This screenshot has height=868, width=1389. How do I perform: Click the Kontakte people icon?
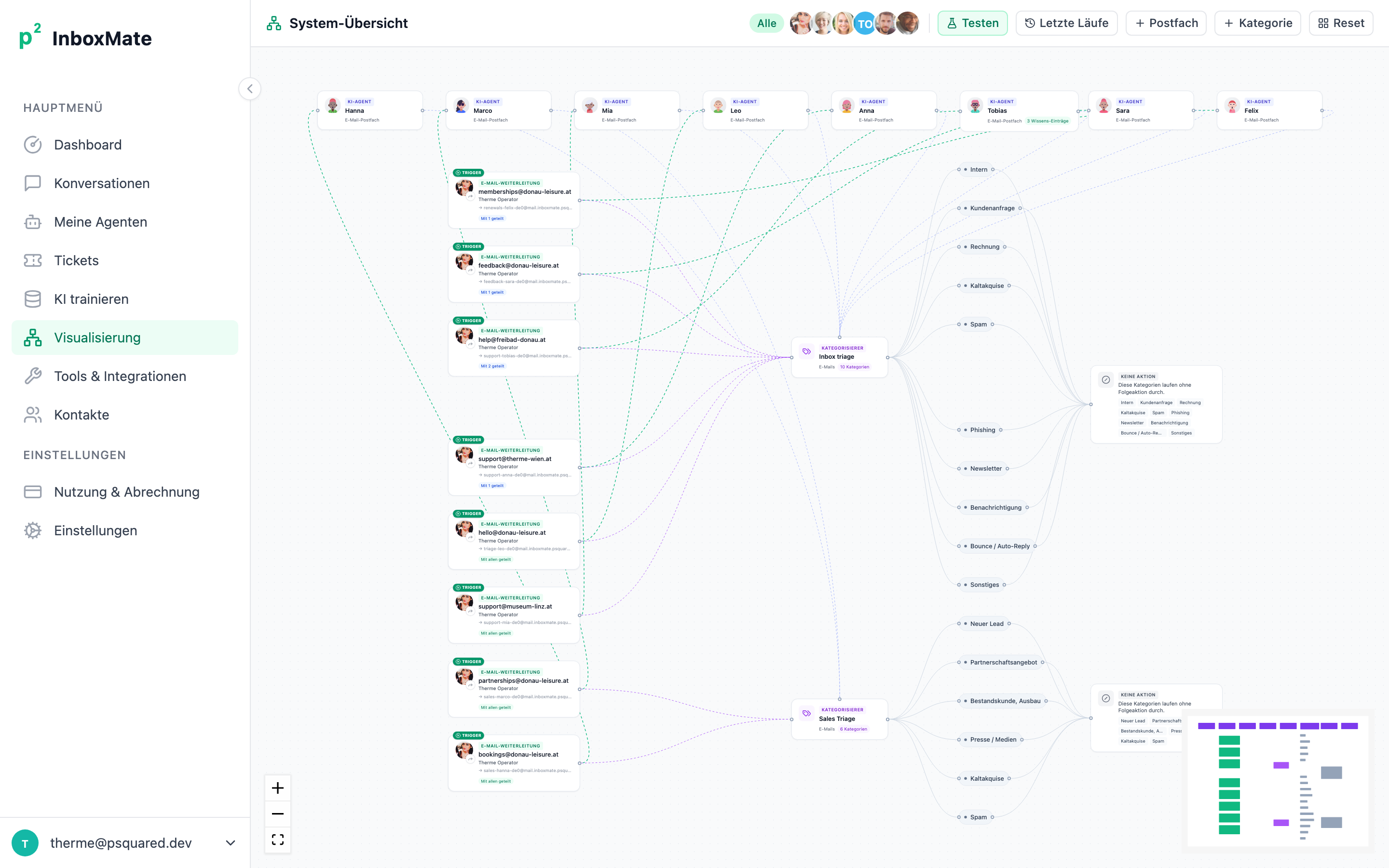(33, 415)
